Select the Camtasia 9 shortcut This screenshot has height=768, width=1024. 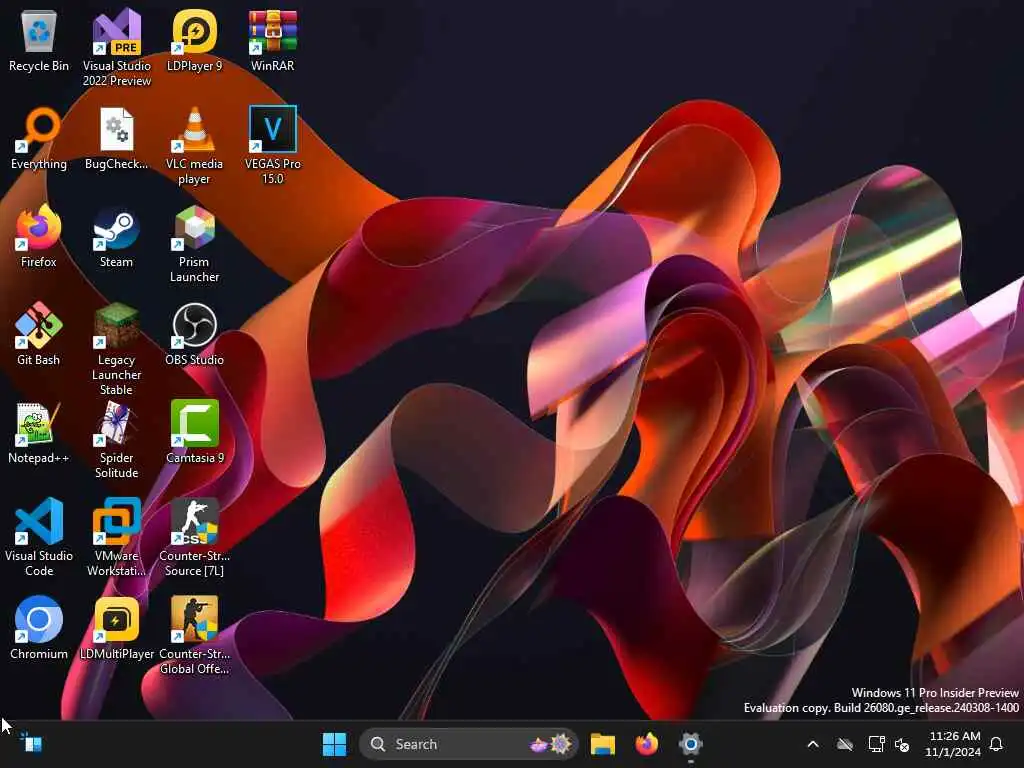(195, 433)
